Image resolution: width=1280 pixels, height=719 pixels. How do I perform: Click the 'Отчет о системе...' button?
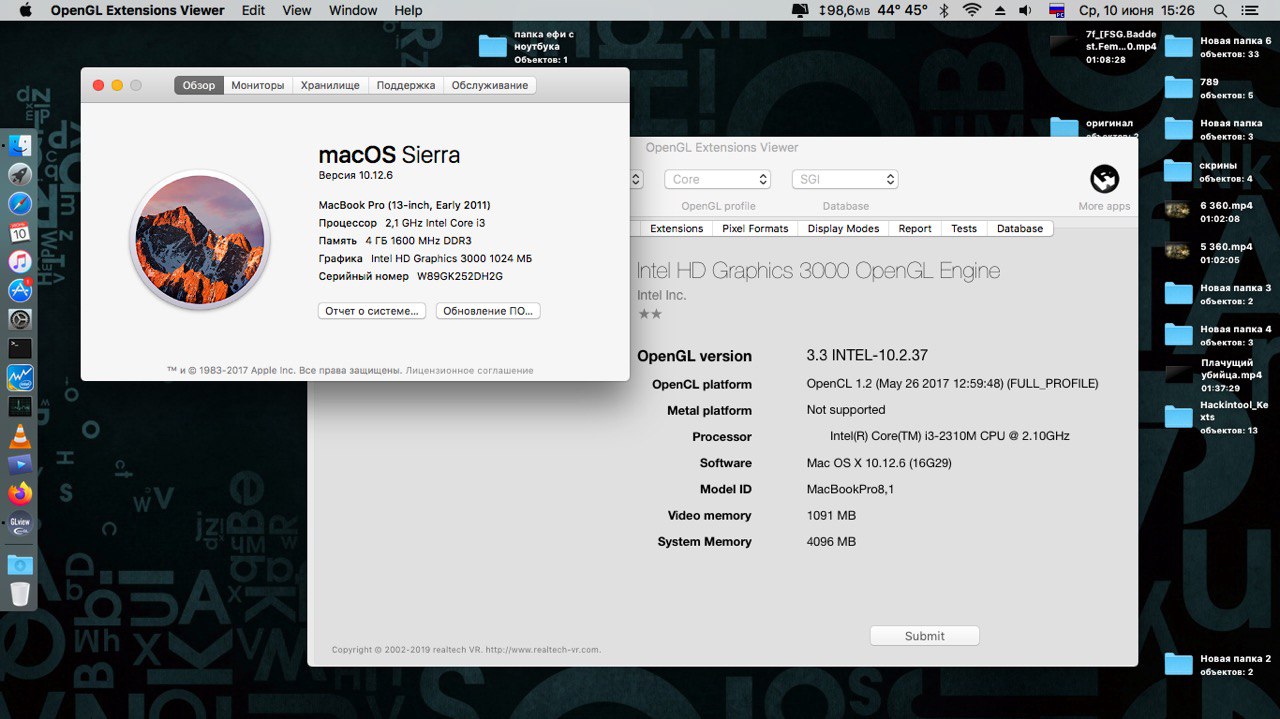tap(372, 311)
